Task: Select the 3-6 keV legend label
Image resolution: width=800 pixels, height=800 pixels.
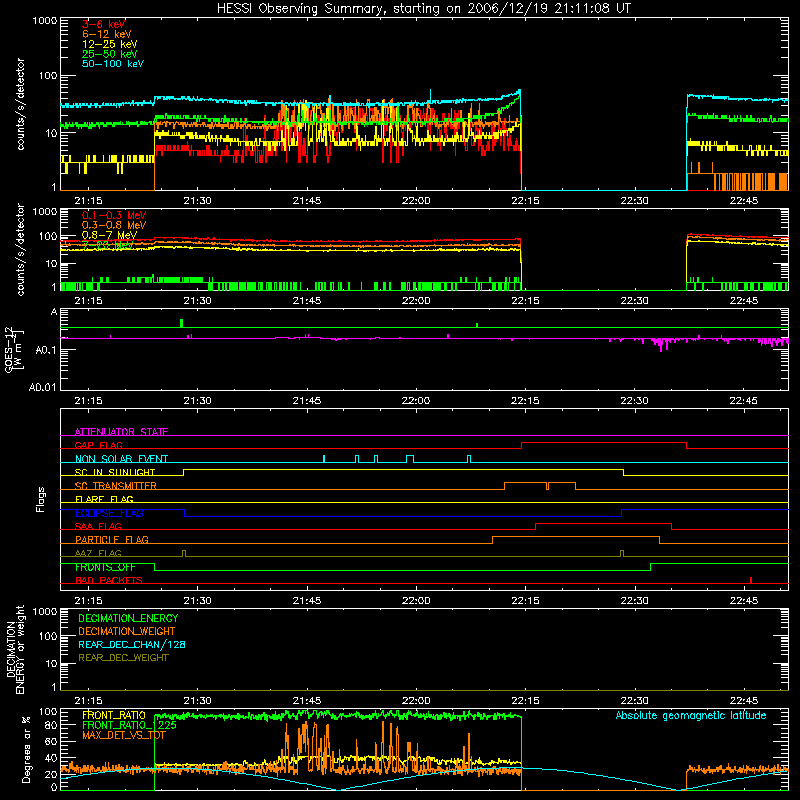Action: pos(104,24)
